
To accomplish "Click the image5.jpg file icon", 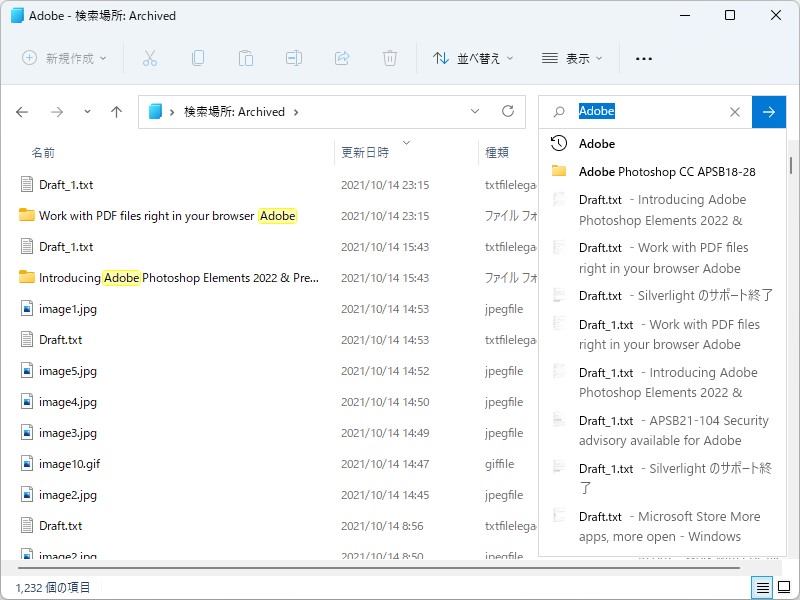I will (27, 370).
